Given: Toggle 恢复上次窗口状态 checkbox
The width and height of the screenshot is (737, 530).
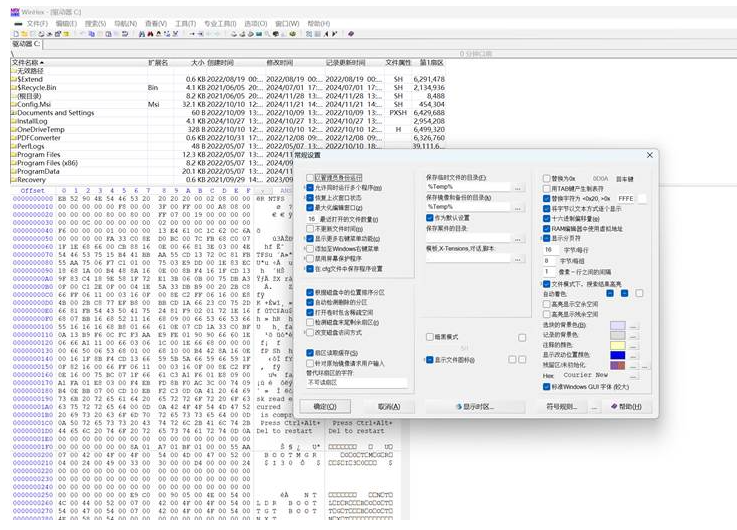Looking at the screenshot, I should [310, 197].
